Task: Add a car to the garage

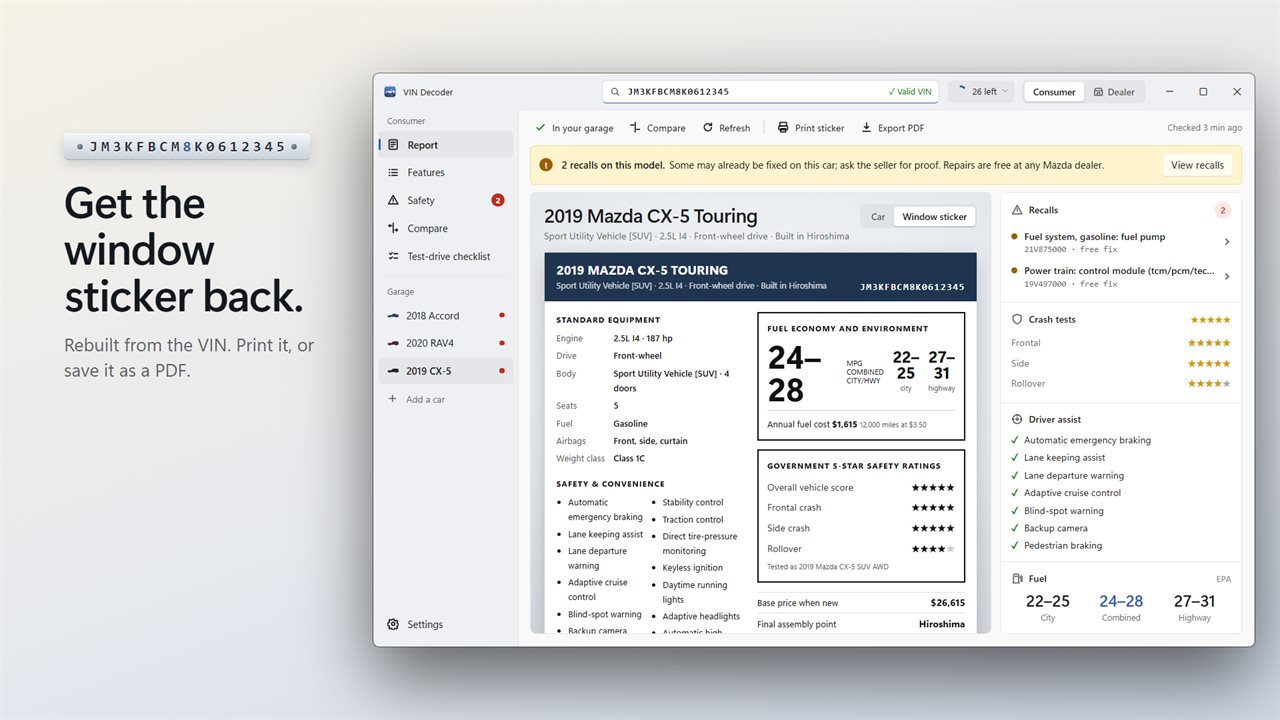Action: tap(446, 399)
